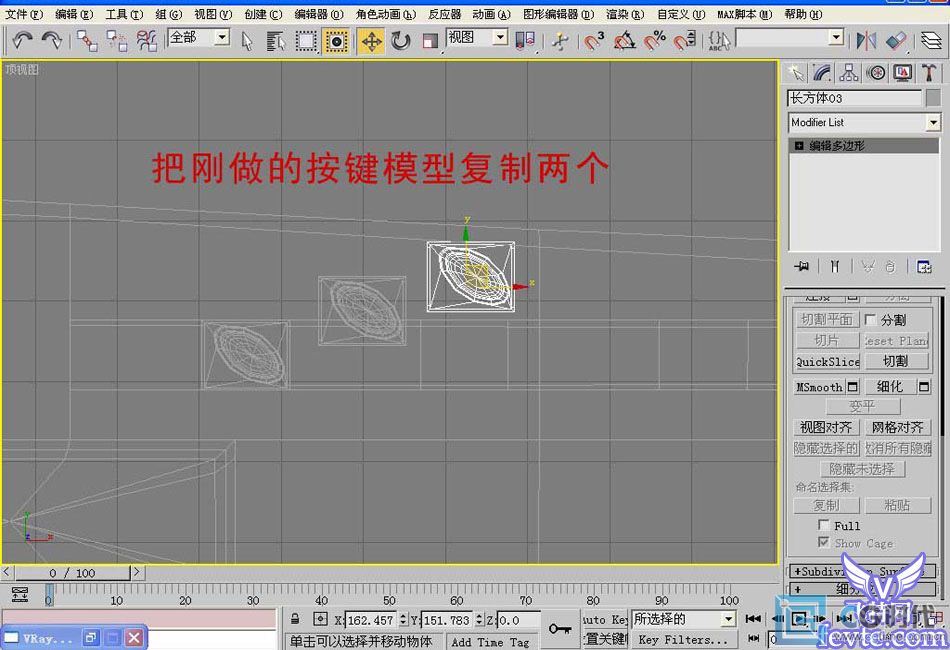Click the Pin Stack icon
The height and width of the screenshot is (650, 950).
click(x=802, y=267)
